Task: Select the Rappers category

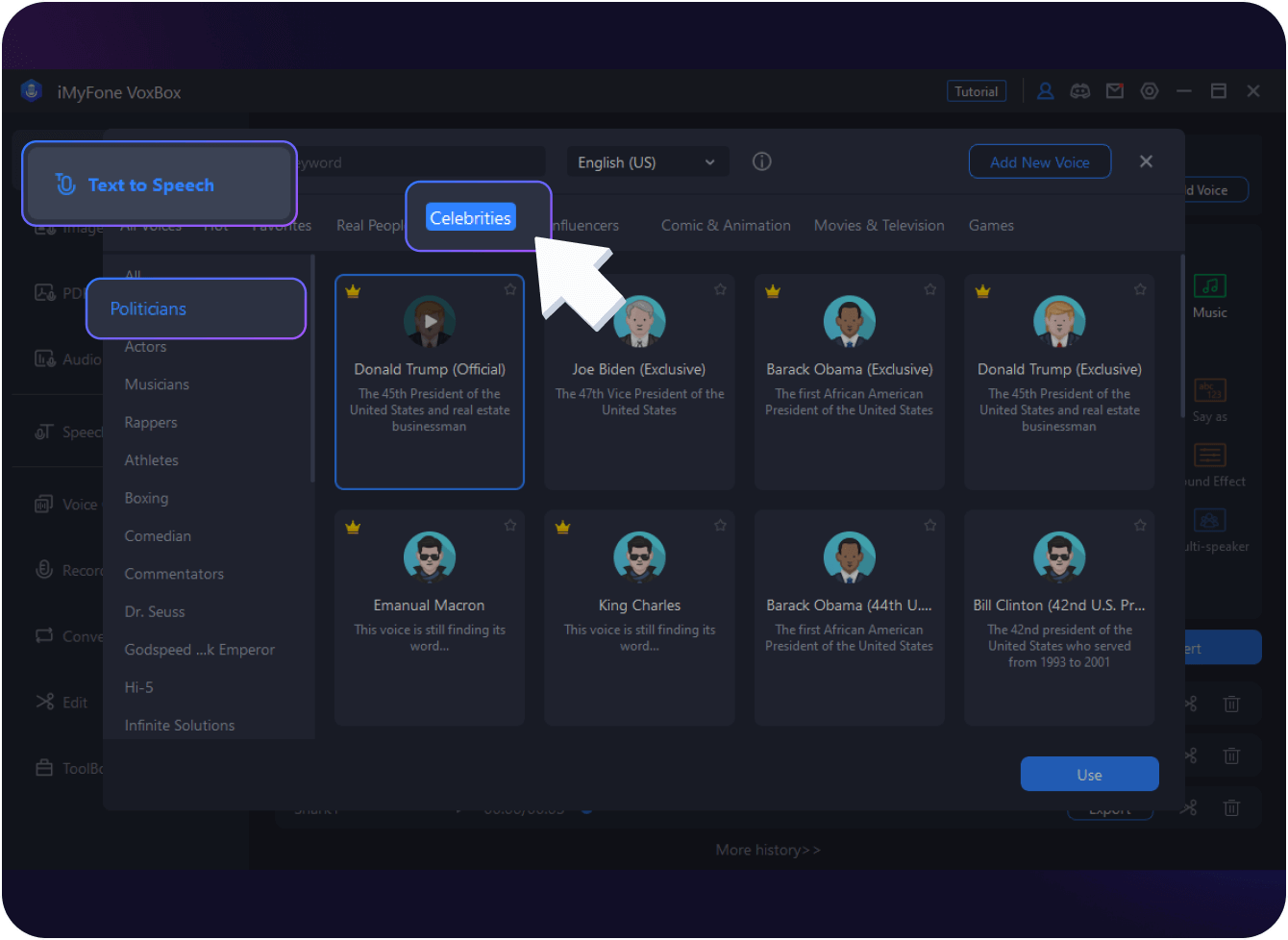Action: point(151,423)
